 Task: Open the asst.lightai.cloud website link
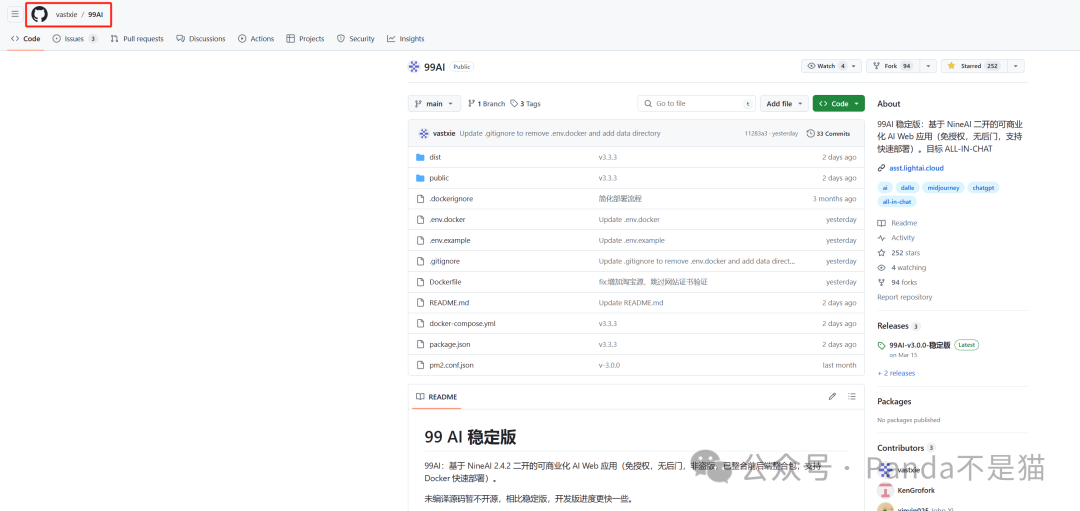point(916,168)
